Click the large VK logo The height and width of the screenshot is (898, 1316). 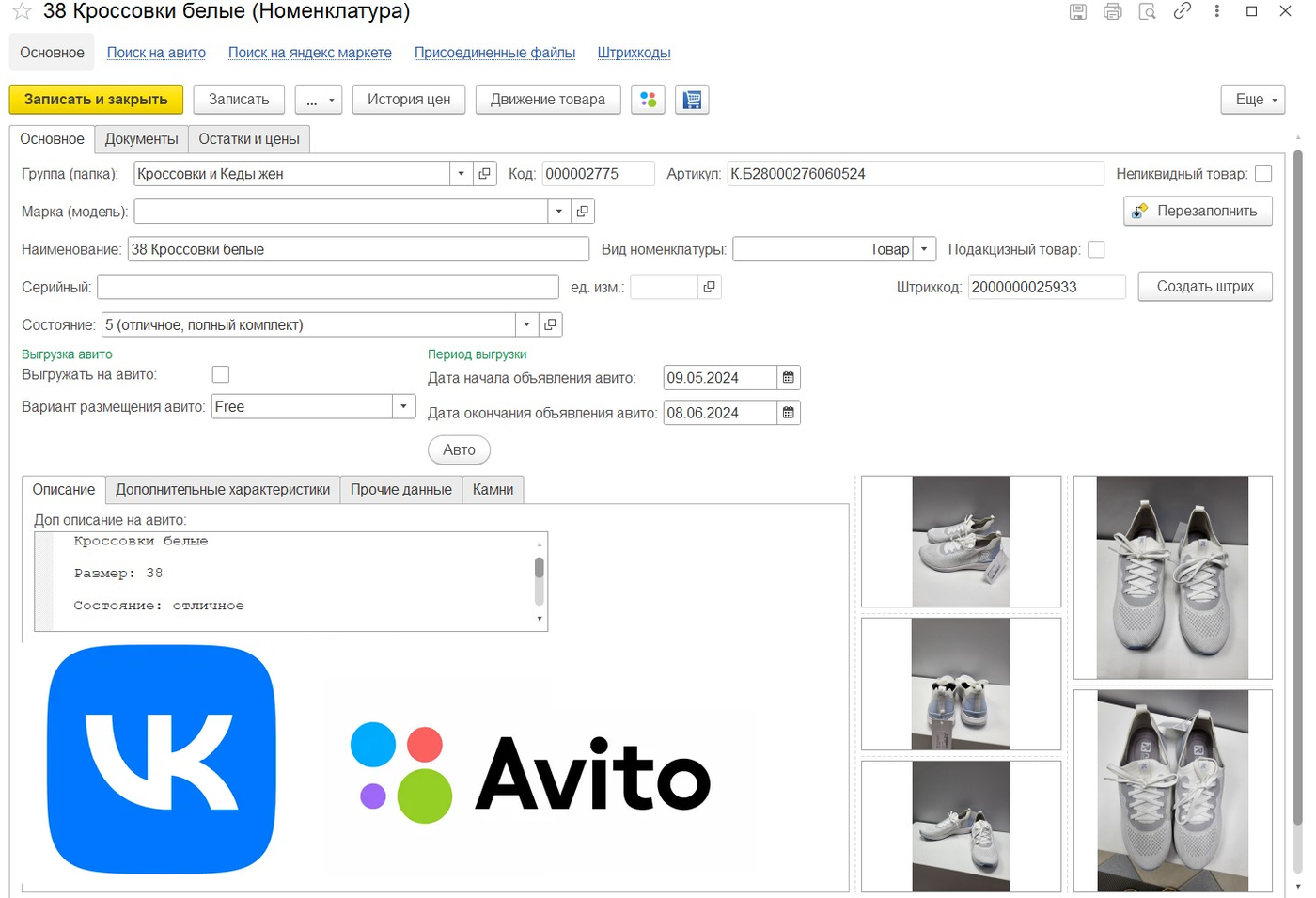click(162, 760)
